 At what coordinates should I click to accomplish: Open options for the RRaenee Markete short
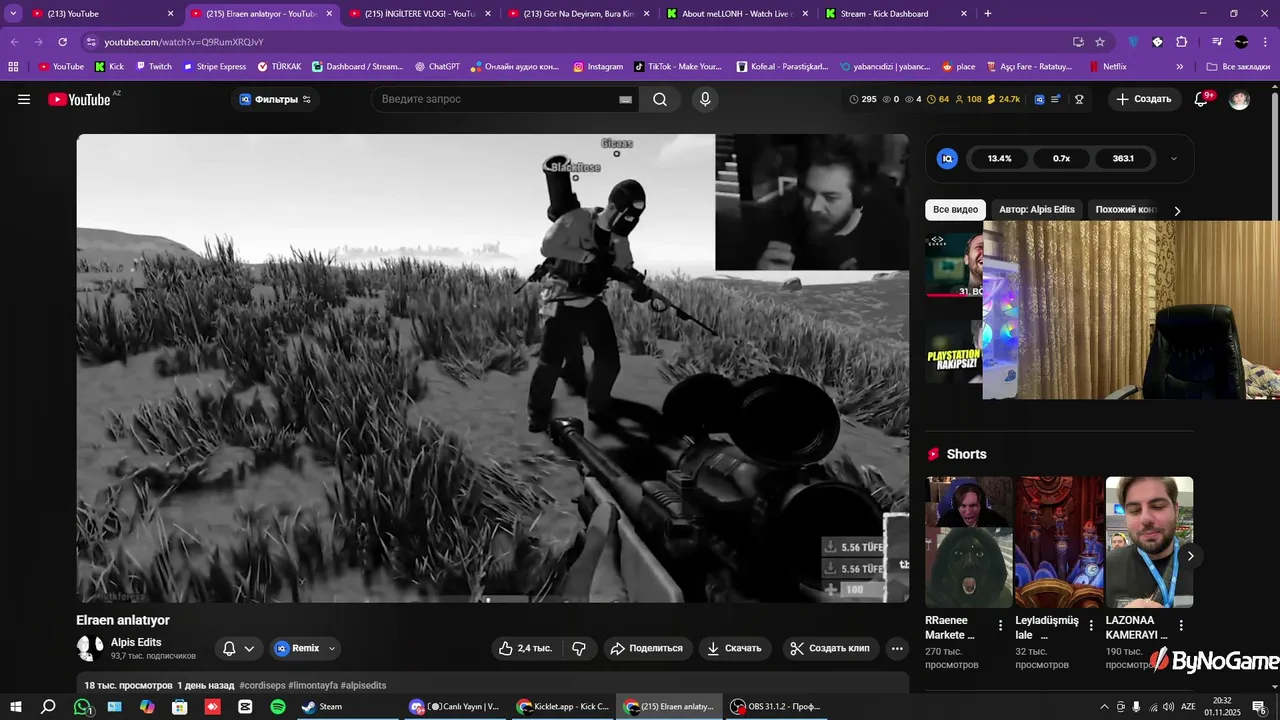click(1000, 626)
